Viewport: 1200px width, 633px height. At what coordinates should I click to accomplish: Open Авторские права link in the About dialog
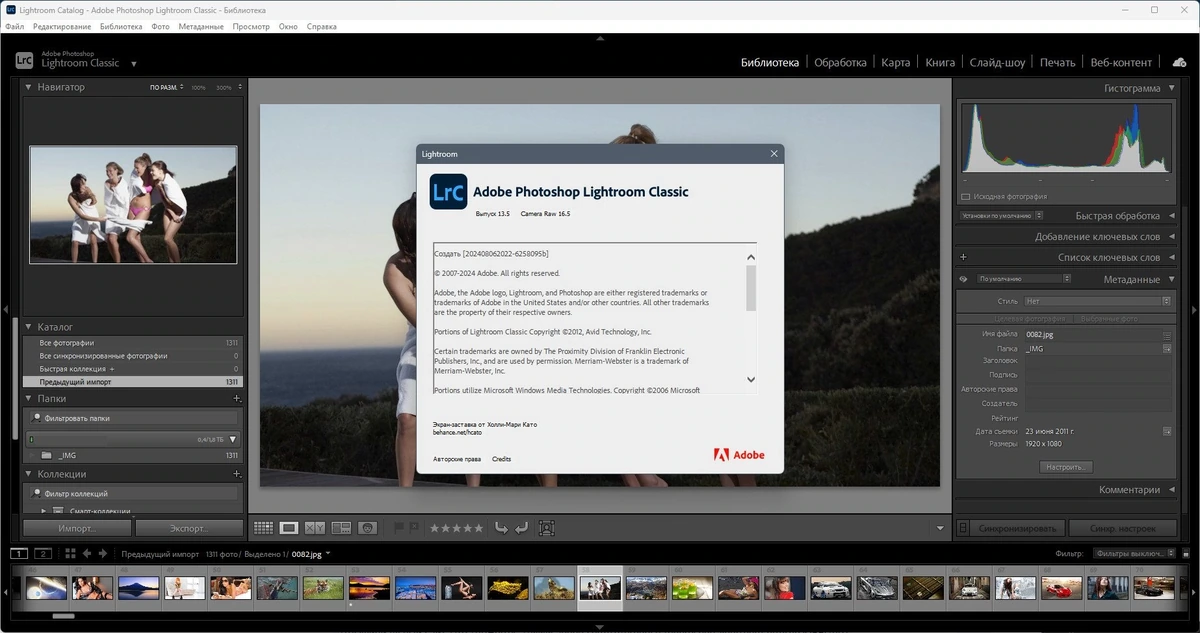click(x=457, y=459)
